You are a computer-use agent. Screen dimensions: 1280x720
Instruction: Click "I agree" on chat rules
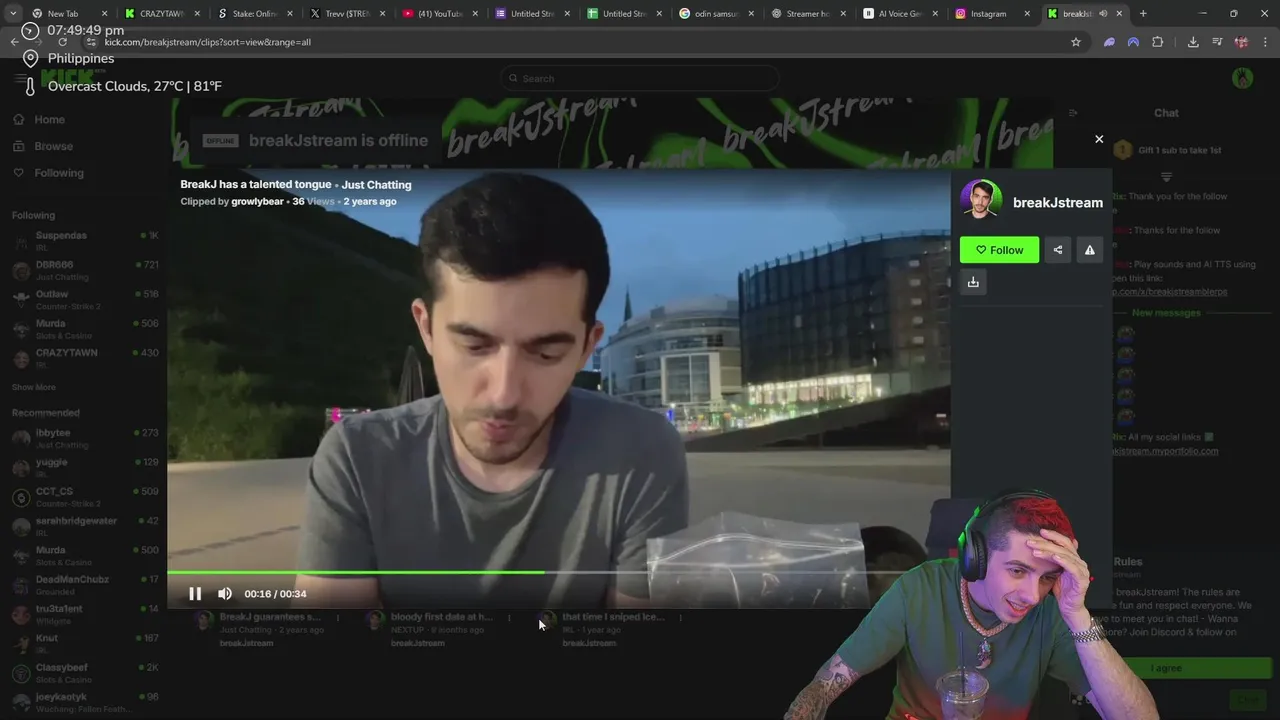tap(1166, 668)
